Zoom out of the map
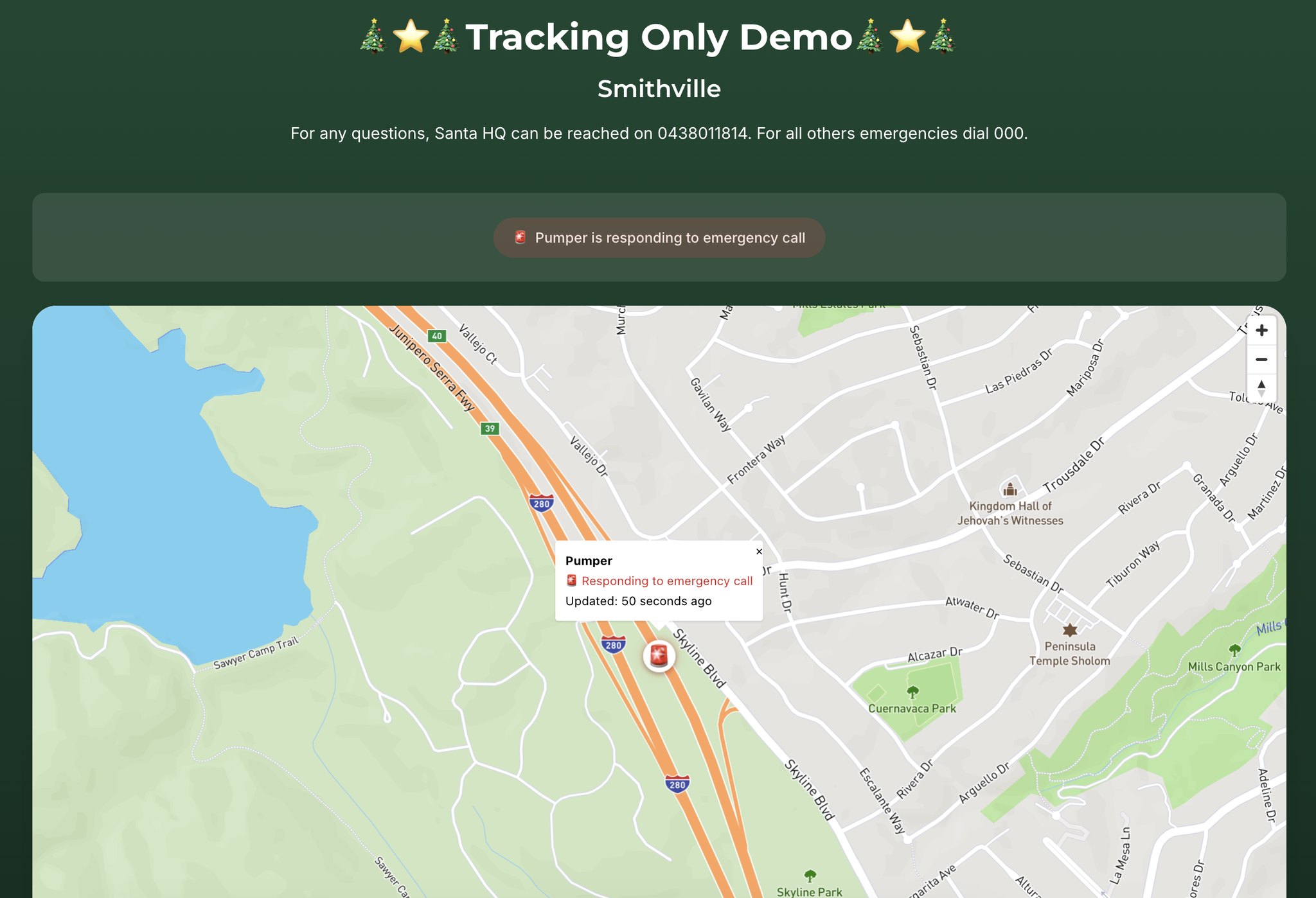This screenshot has width=1316, height=898. 1261,359
